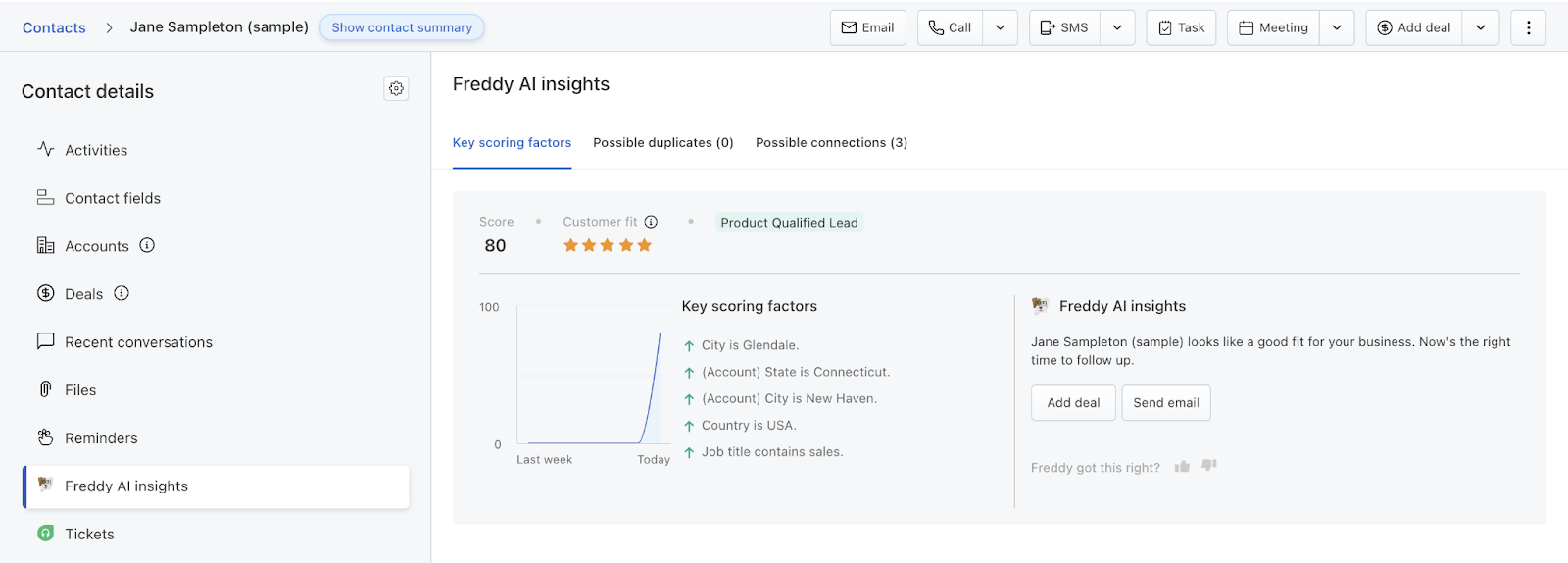Click the Deals info icon in sidebar
1568x563 pixels.
[x=122, y=293]
